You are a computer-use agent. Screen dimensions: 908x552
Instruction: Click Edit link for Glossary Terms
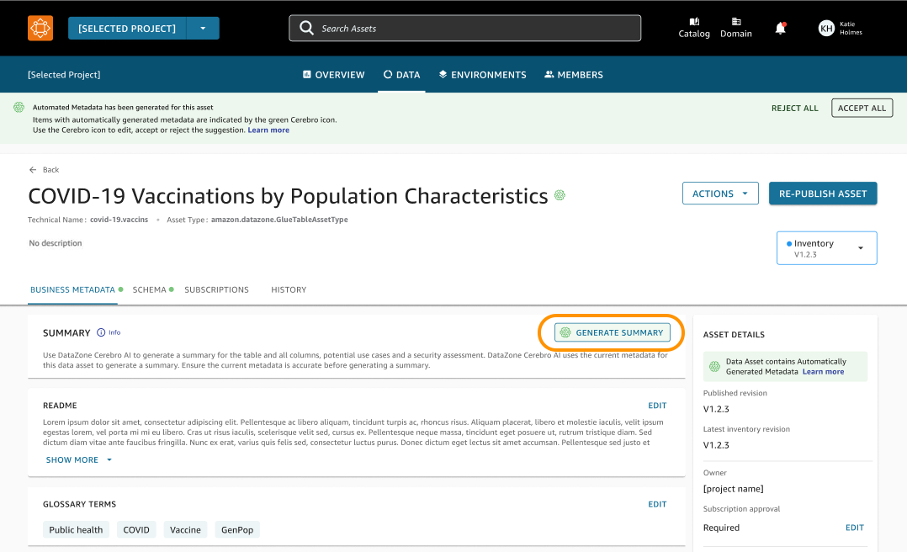(x=657, y=504)
